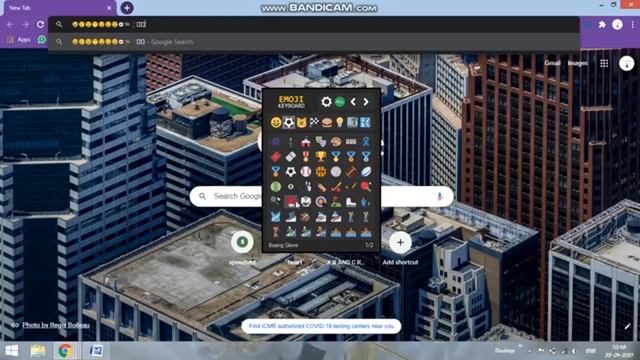The image size is (640, 360).
Task: Click the taskbar date and time
Action: point(619,351)
